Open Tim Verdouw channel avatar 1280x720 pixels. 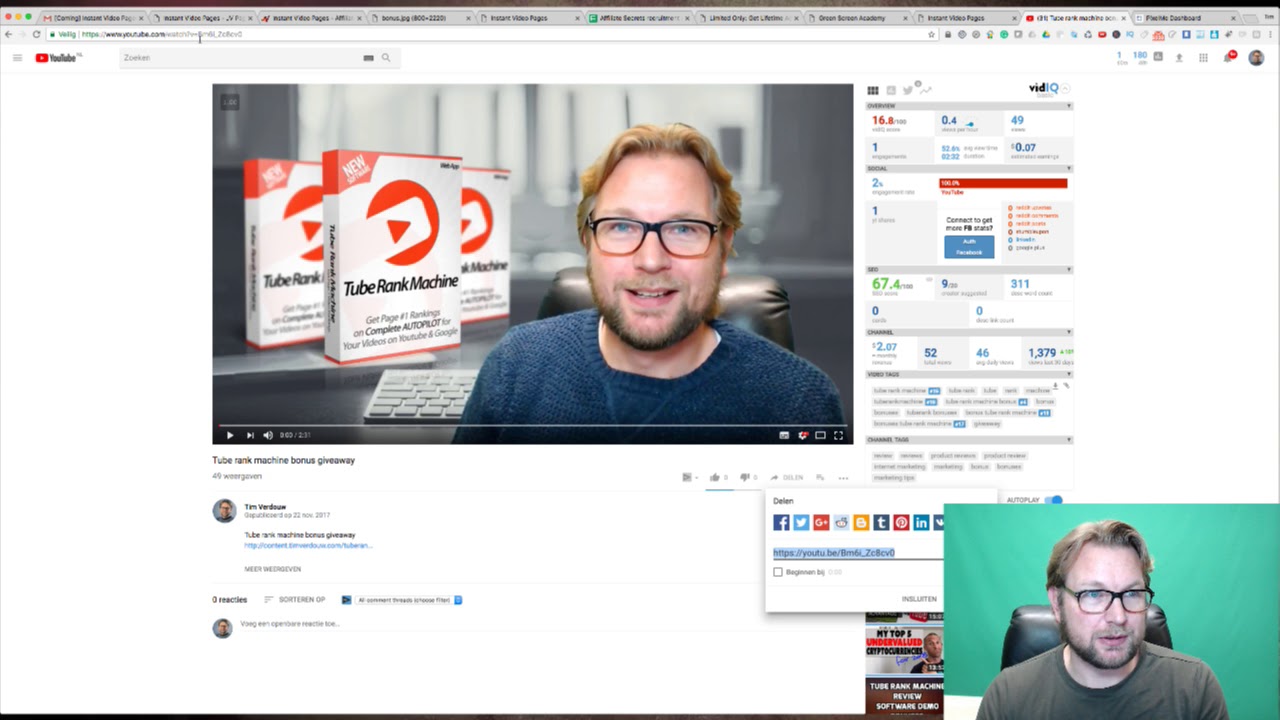pyautogui.click(x=224, y=510)
